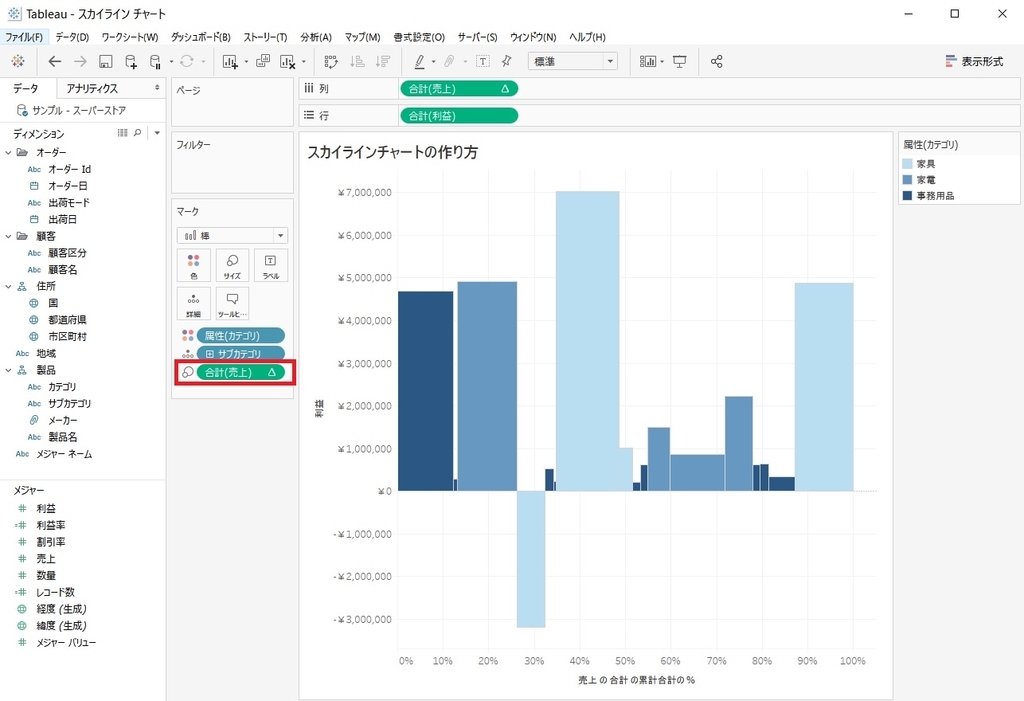Screen dimensions: 1024x701
Task: Click the 家電 legend color swatch
Action: 907,180
